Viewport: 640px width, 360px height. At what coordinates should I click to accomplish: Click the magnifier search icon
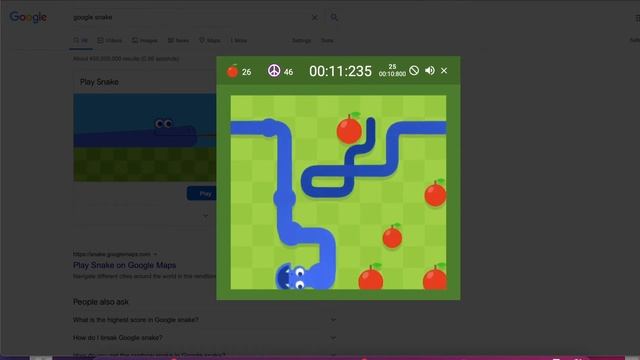coord(334,17)
